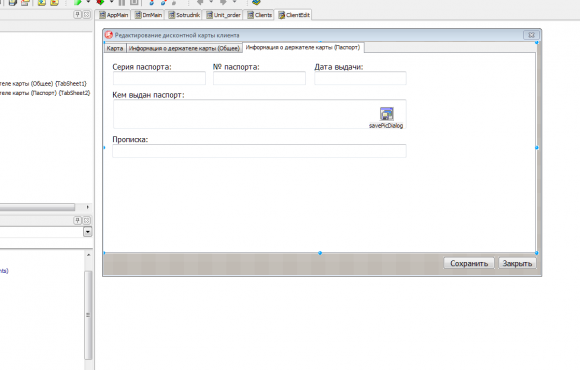Close the lower left inspector panel
580x370 pixels.
pyautogui.click(x=87, y=221)
